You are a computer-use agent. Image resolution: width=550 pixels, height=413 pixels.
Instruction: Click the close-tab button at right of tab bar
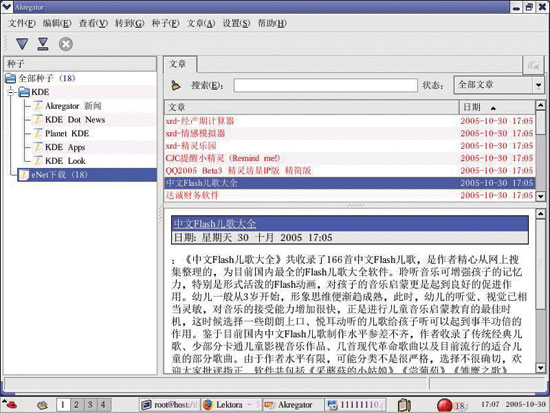point(533,65)
